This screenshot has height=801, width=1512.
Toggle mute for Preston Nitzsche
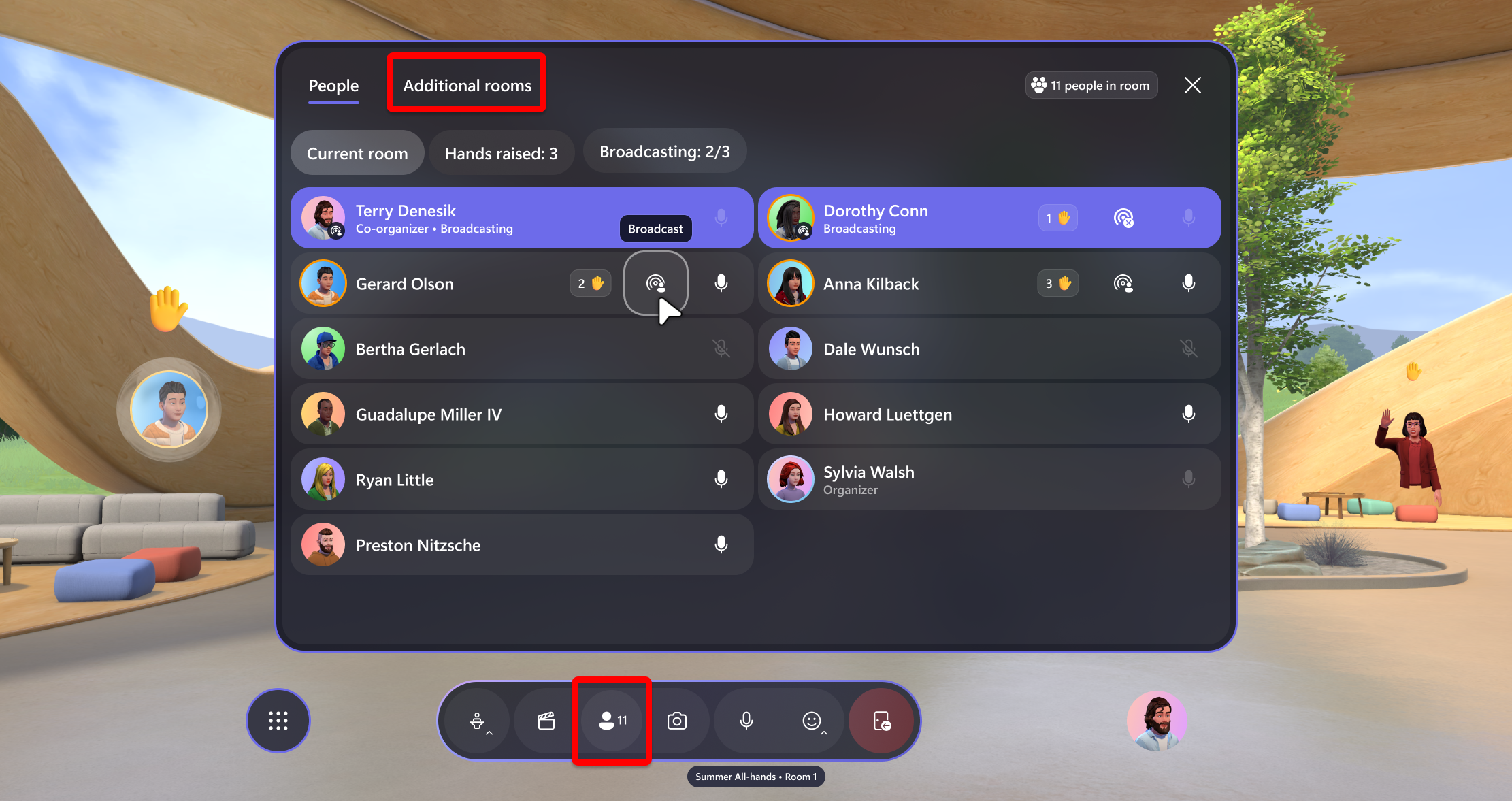(723, 545)
